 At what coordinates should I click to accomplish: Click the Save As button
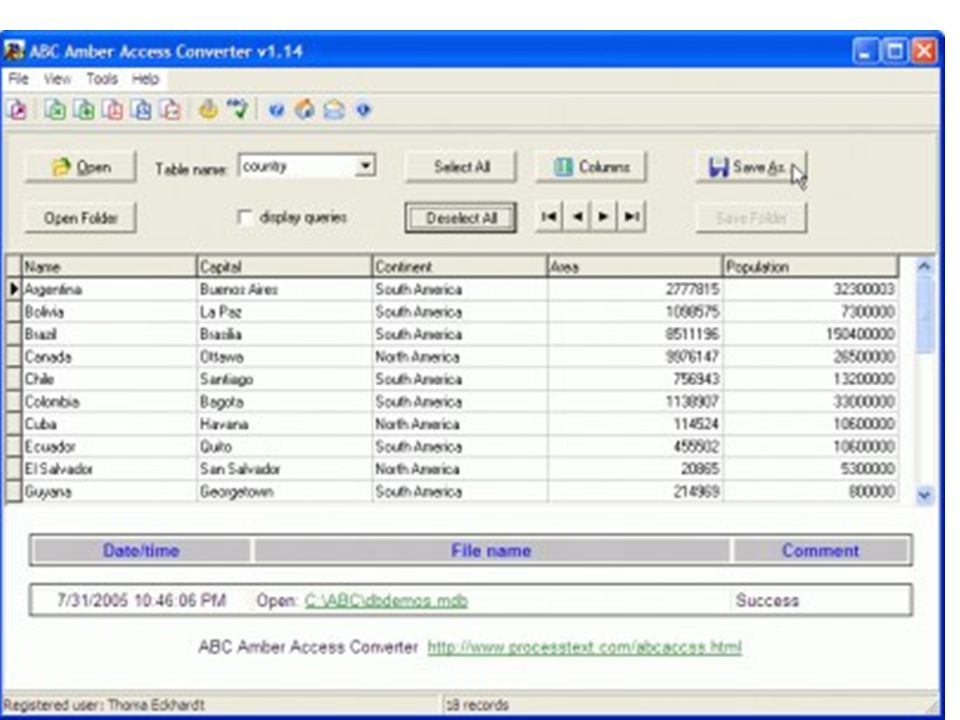(751, 167)
